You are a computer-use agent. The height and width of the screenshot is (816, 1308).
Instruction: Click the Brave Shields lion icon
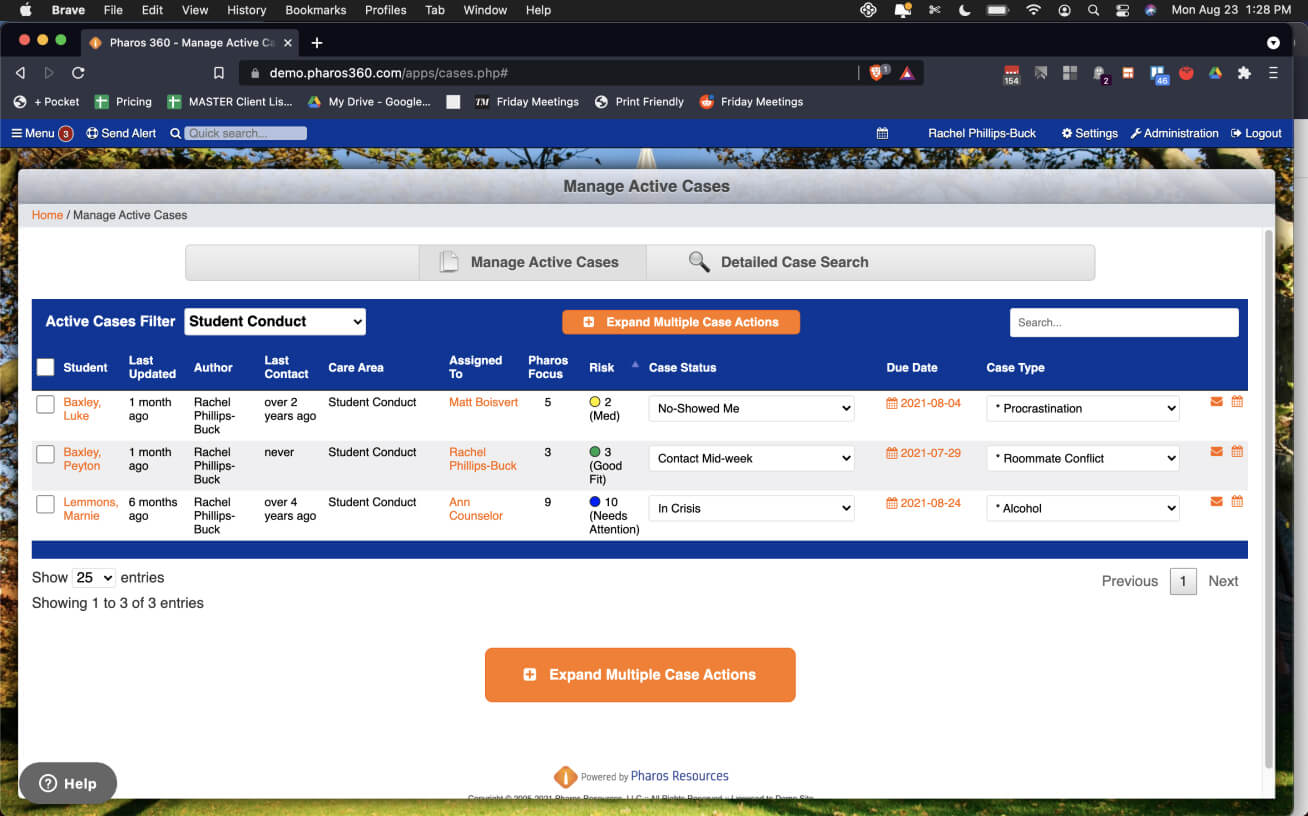pos(877,73)
